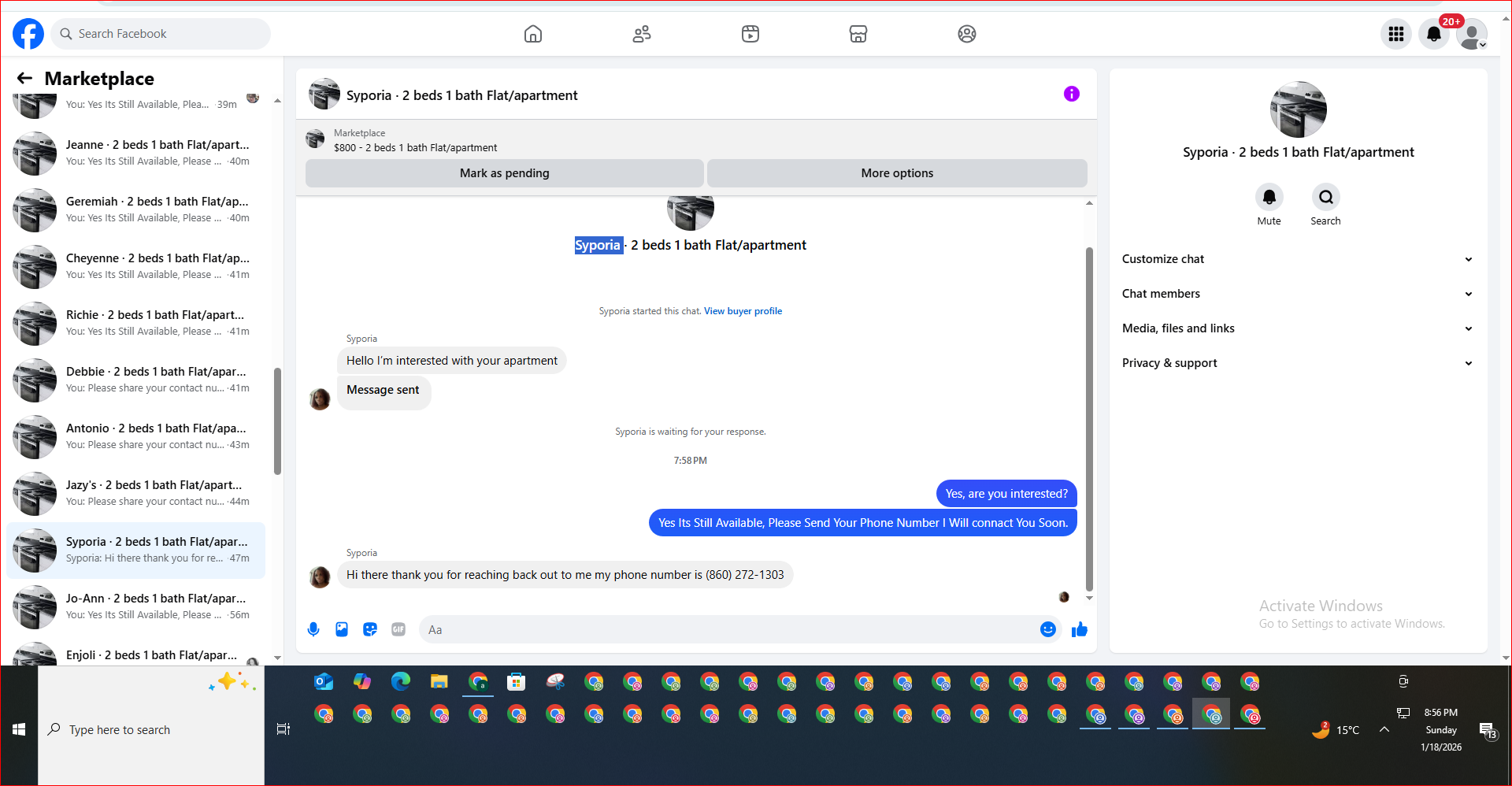
Task: Go back with the Marketplace arrow
Action: pyautogui.click(x=24, y=78)
